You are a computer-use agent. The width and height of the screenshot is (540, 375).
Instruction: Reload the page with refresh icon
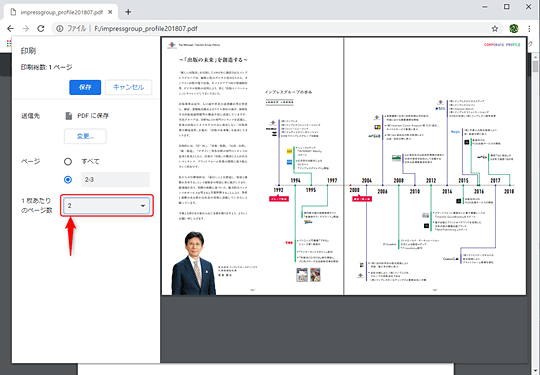(x=41, y=29)
